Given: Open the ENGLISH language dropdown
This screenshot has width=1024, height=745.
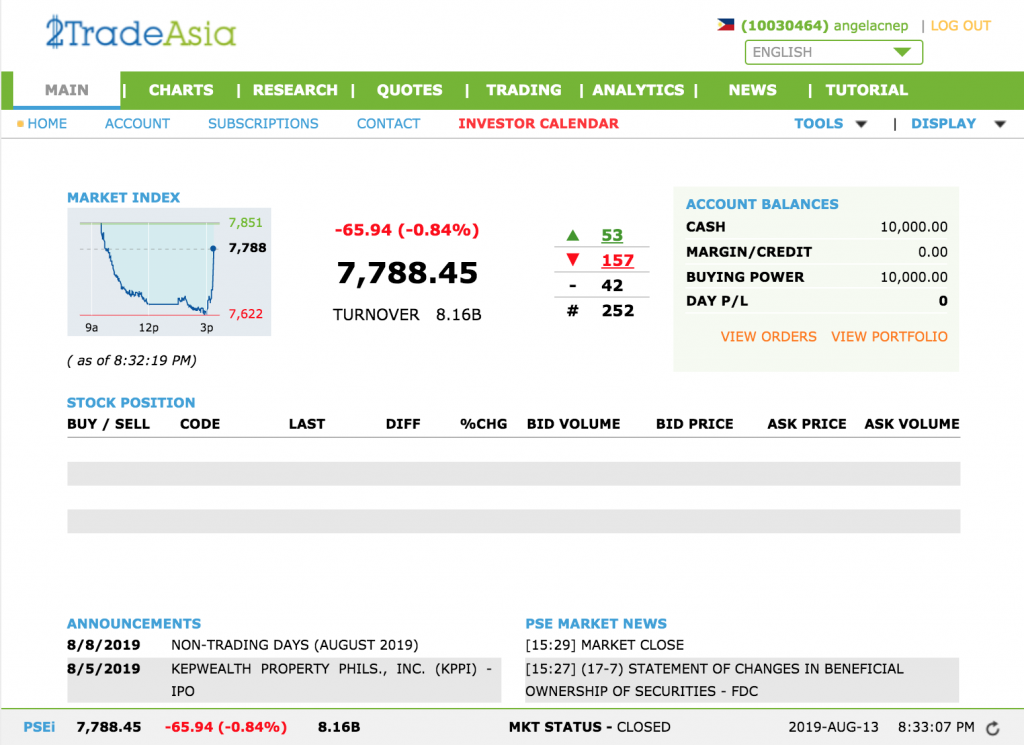Looking at the screenshot, I should [833, 52].
